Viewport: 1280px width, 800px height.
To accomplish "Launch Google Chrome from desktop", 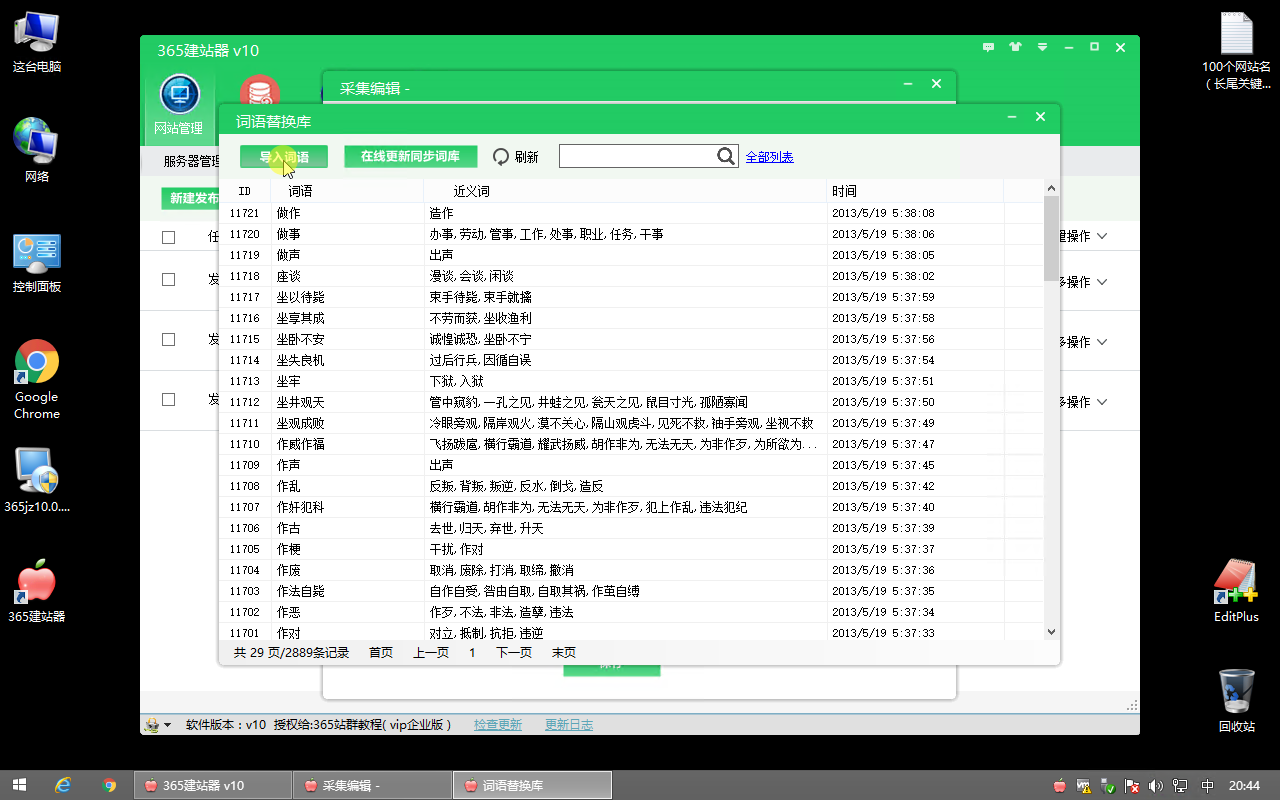I will tap(37, 380).
